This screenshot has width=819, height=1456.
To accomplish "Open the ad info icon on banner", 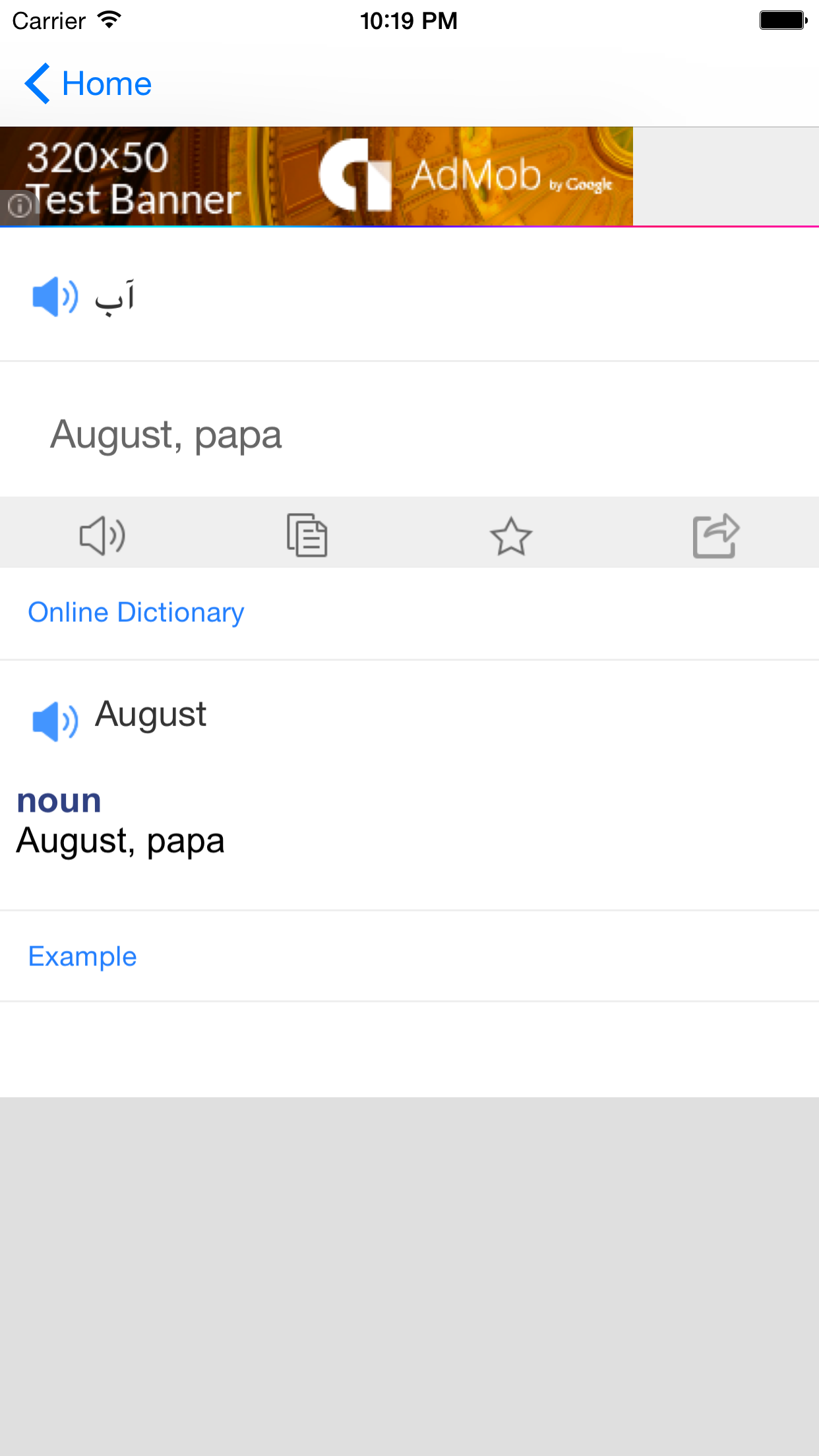I will (19, 206).
